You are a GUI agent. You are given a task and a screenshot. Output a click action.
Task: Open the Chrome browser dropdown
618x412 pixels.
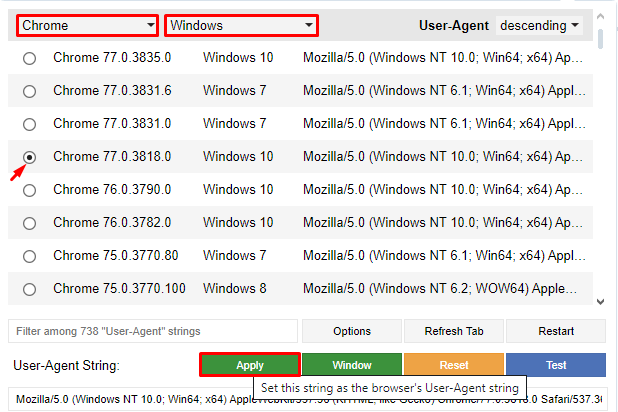coord(87,26)
